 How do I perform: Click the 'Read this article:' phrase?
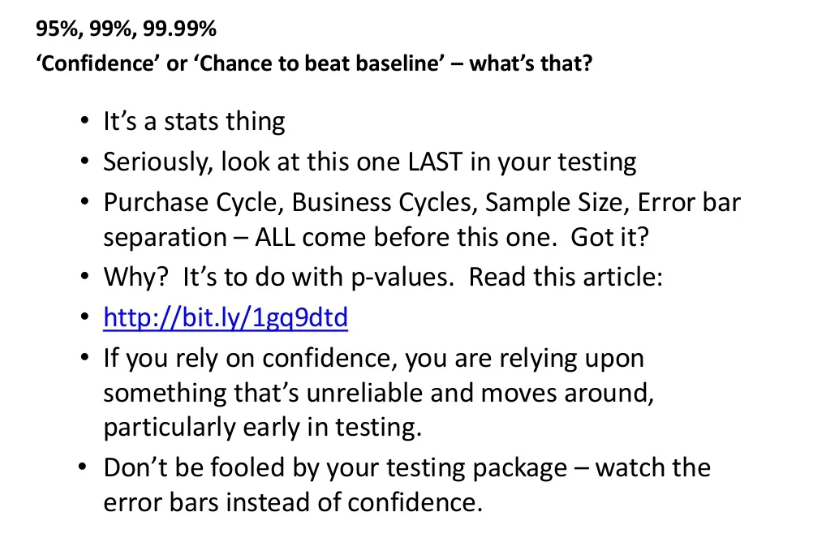tap(565, 277)
